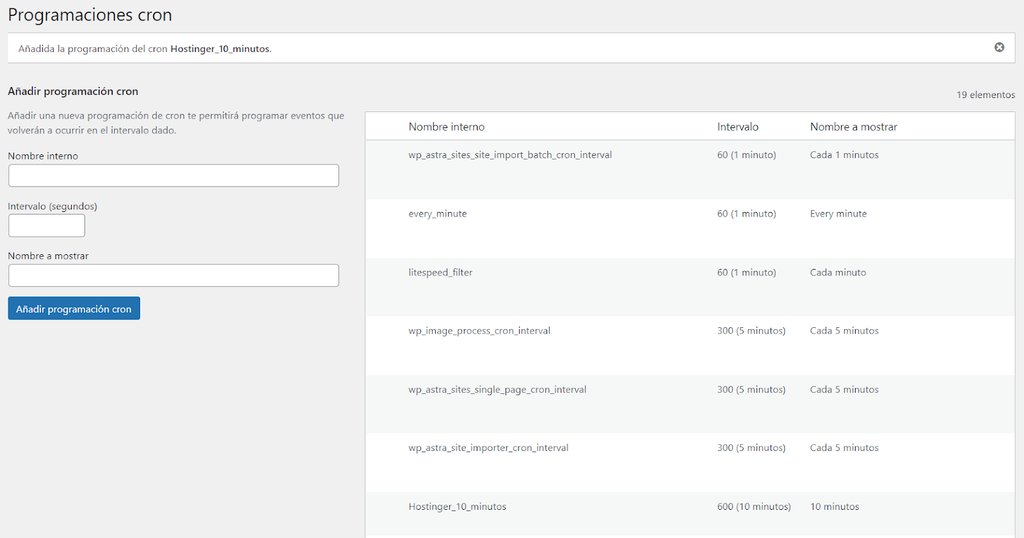Click the Nombre a mostrar column header
1024x538 pixels.
[x=853, y=127]
